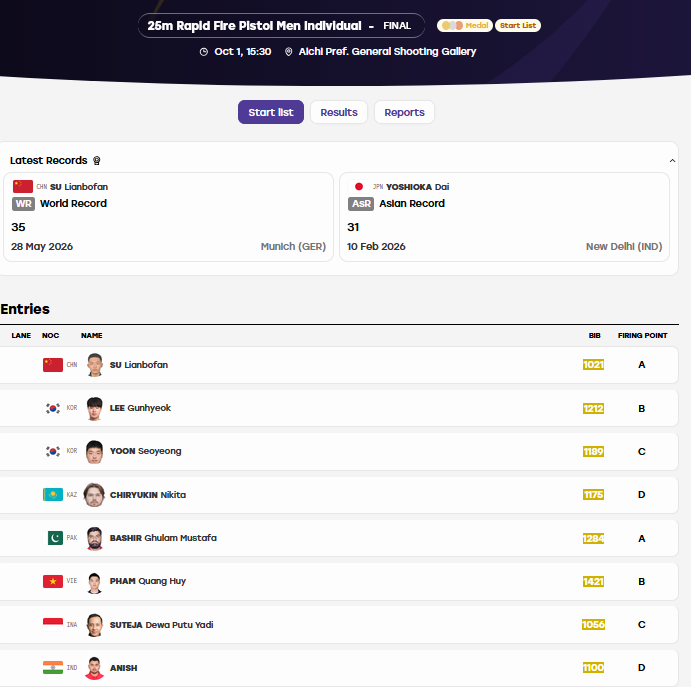This screenshot has height=687, width=691.
Task: Click the AsR badge icon
Action: pos(361,204)
